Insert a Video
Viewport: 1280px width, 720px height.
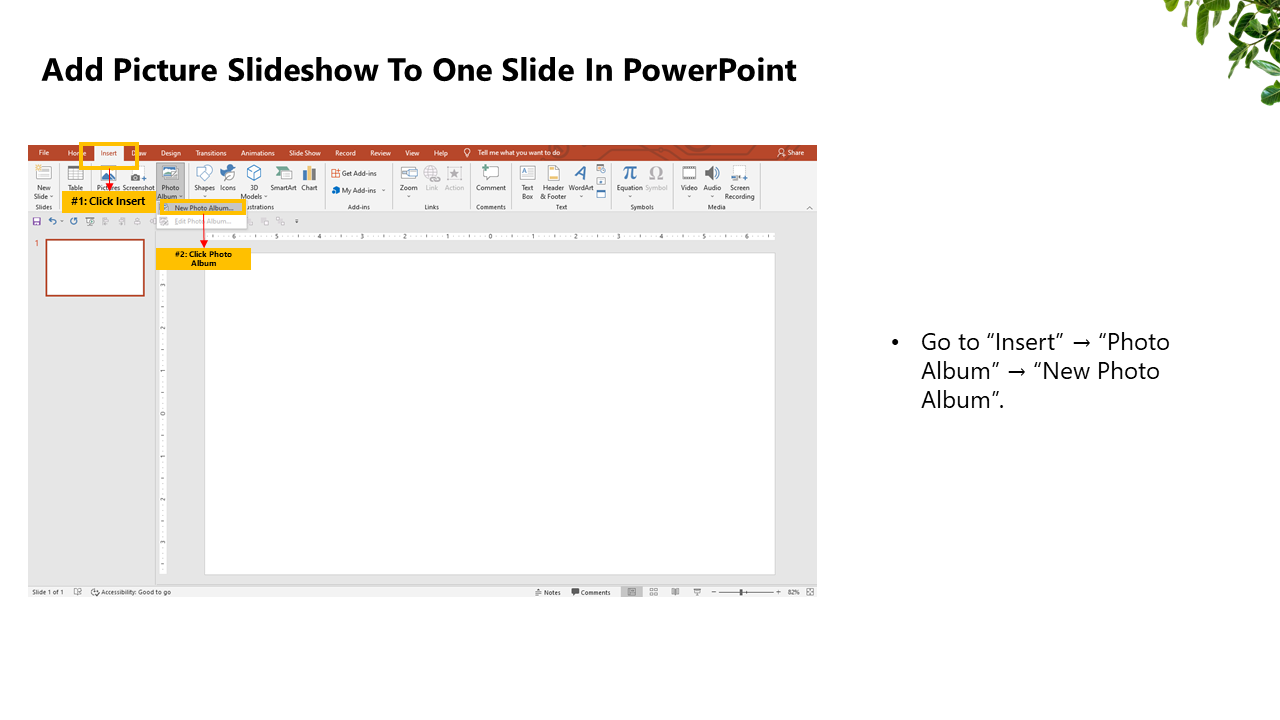(689, 181)
